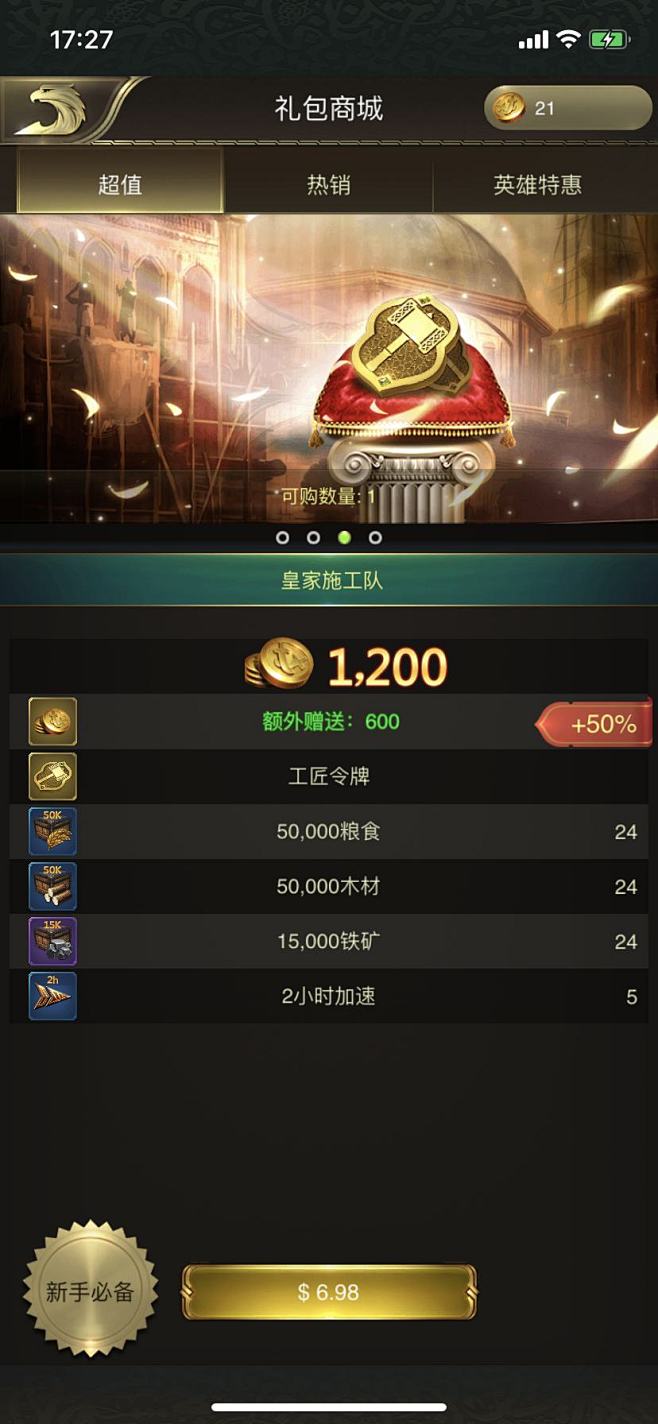Switch to the 热销 tab
The height and width of the screenshot is (1424, 658).
click(328, 184)
